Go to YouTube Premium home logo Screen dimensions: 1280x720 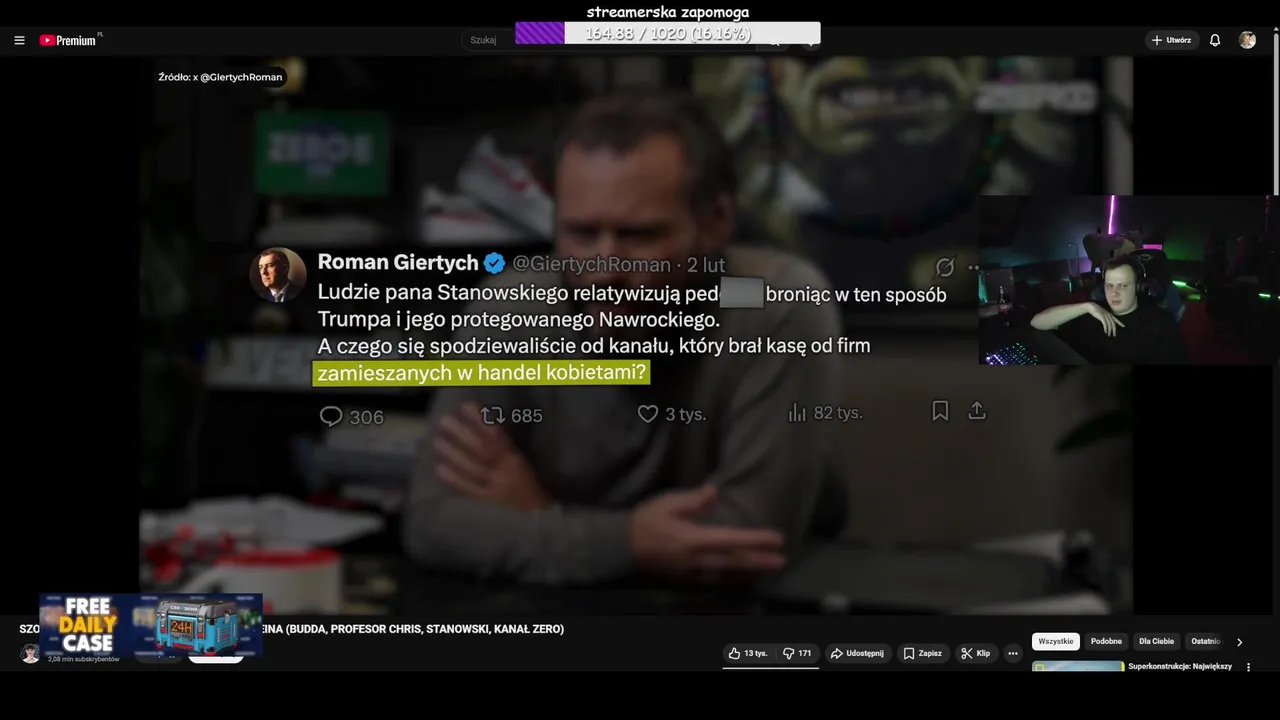(70, 40)
